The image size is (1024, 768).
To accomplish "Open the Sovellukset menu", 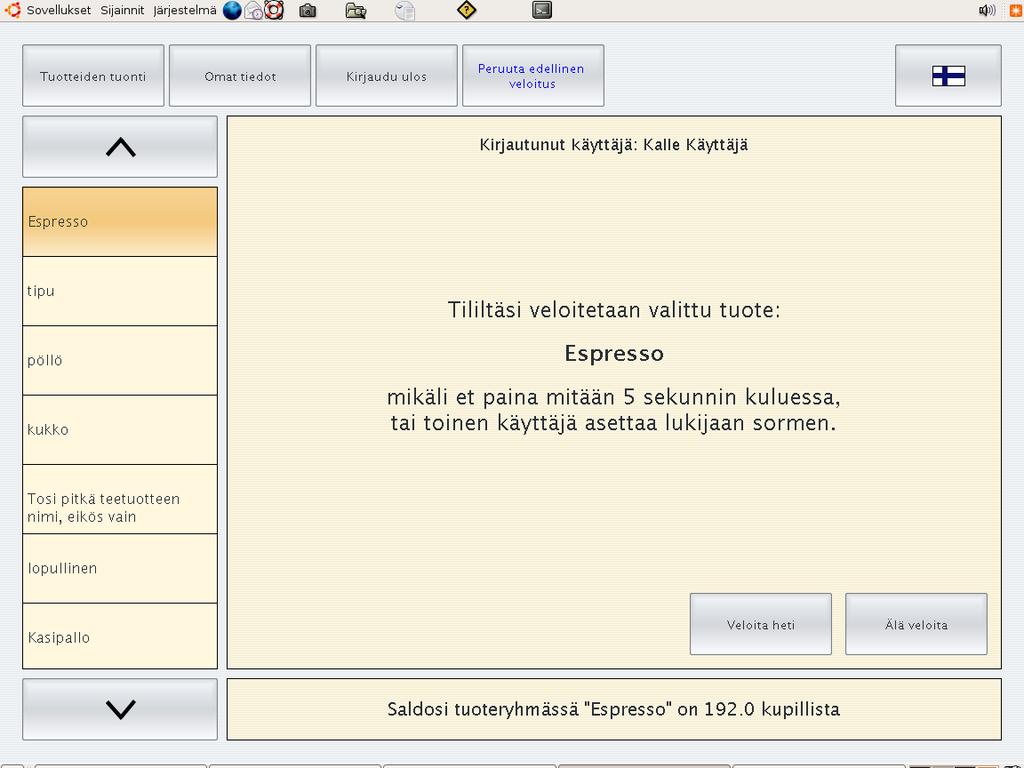I will coord(59,10).
